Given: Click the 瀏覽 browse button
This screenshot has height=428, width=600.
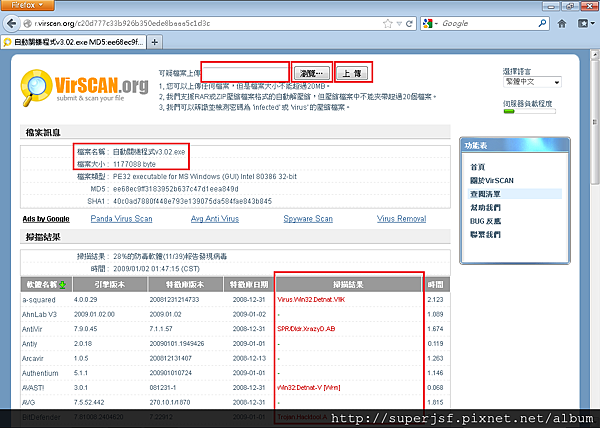Looking at the screenshot, I should pyautogui.click(x=312, y=73).
